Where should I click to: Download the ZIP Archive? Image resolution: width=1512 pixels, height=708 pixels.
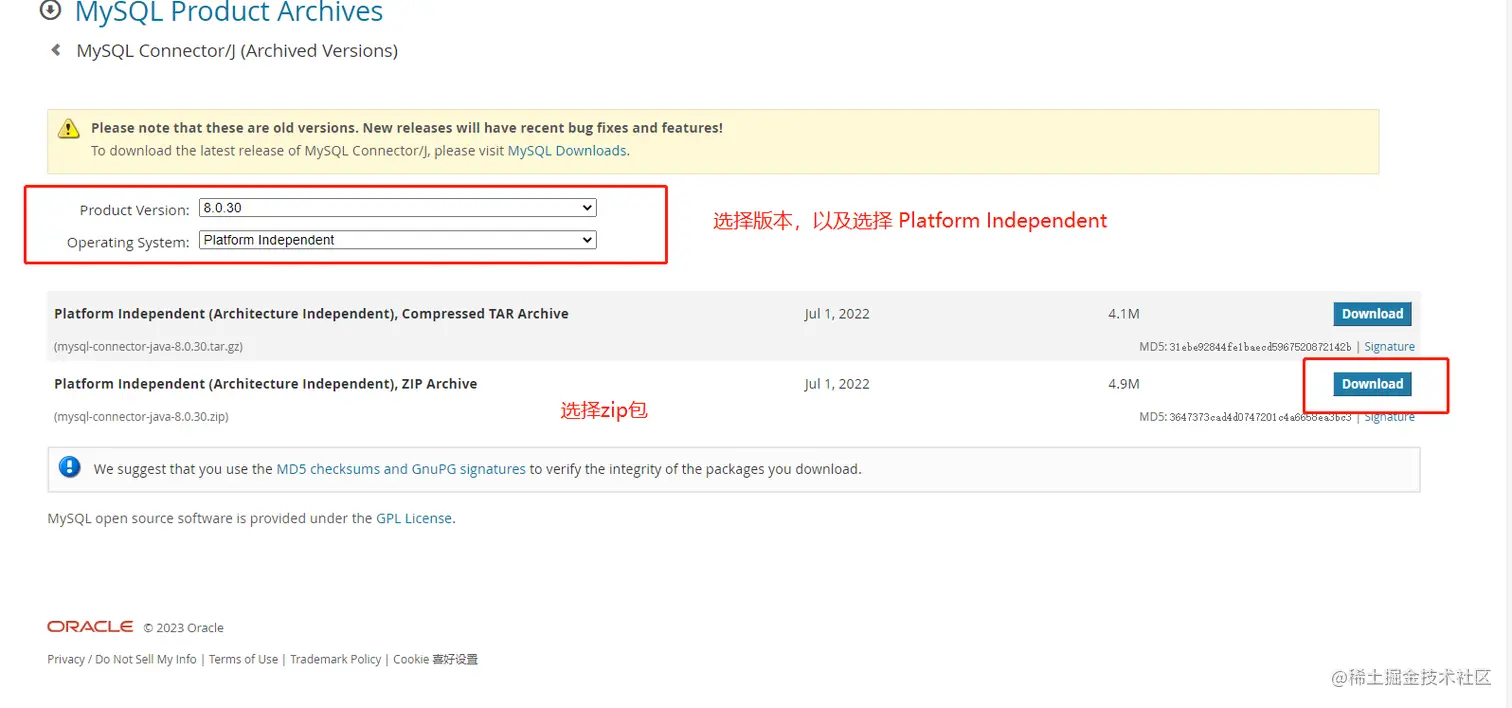click(x=1372, y=384)
